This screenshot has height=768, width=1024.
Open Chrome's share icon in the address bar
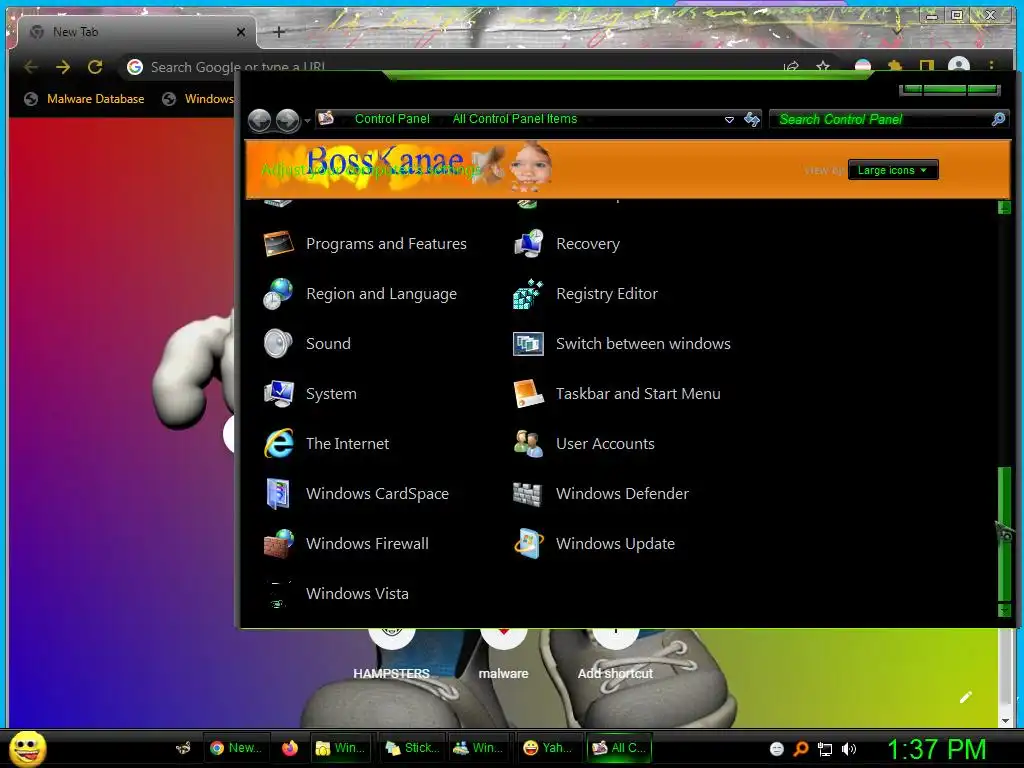pos(792,67)
